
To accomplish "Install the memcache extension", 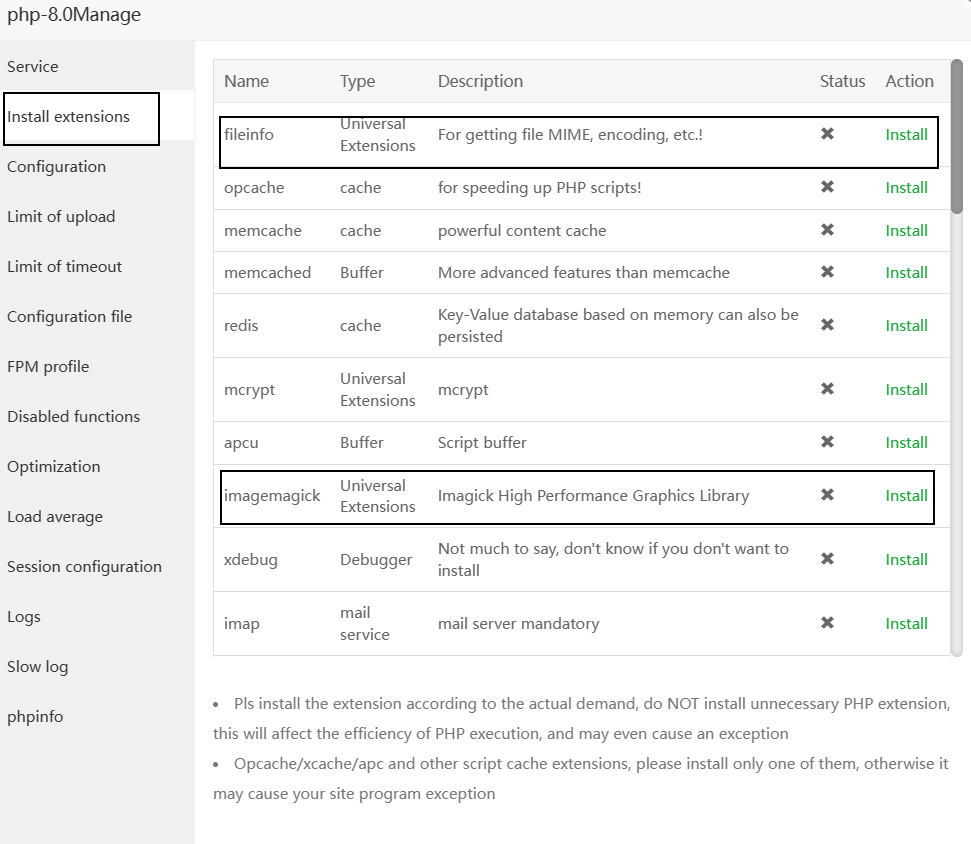I will (x=906, y=230).
